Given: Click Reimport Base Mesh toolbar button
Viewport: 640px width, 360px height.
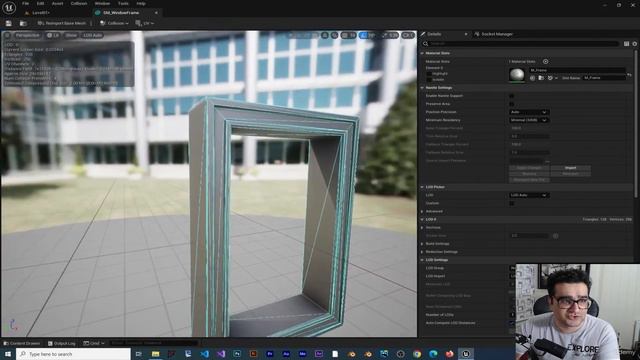Looking at the screenshot, I should coord(62,23).
